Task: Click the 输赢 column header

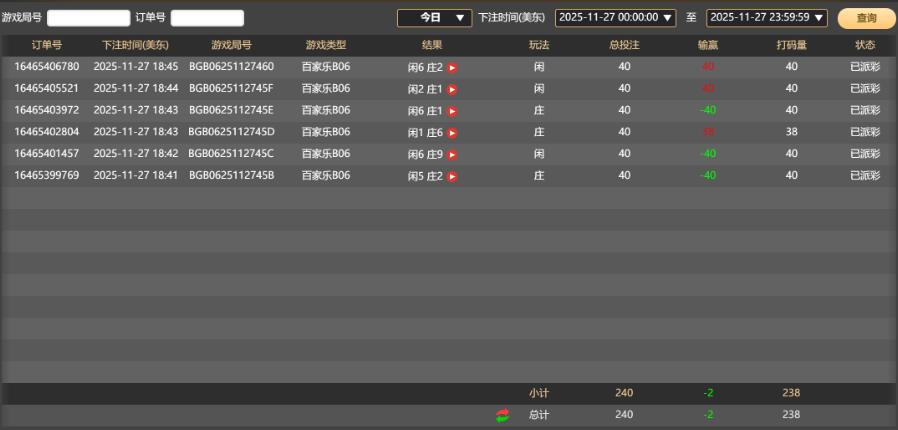Action: pos(708,46)
